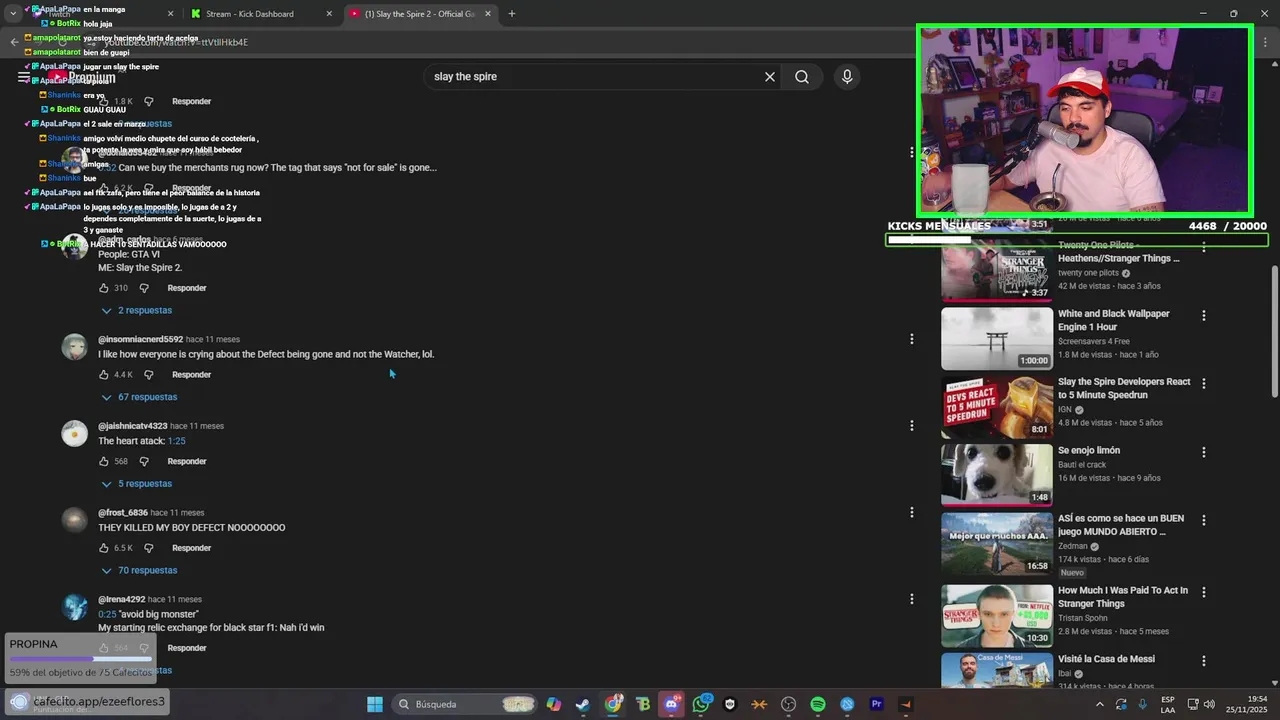This screenshot has height=720, width=1280.
Task: Dislike the comment by @frost_6836
Action: 149,548
